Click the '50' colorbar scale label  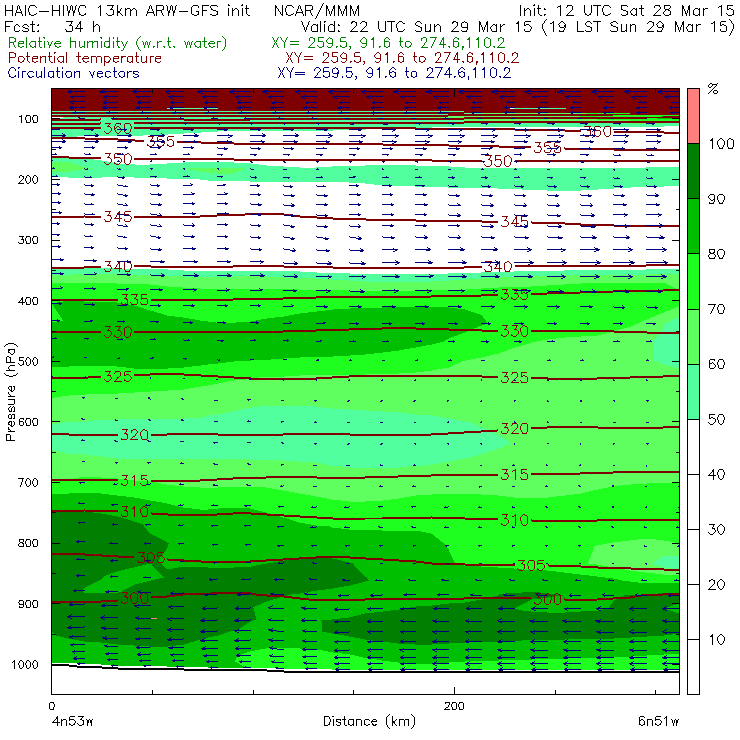click(717, 420)
